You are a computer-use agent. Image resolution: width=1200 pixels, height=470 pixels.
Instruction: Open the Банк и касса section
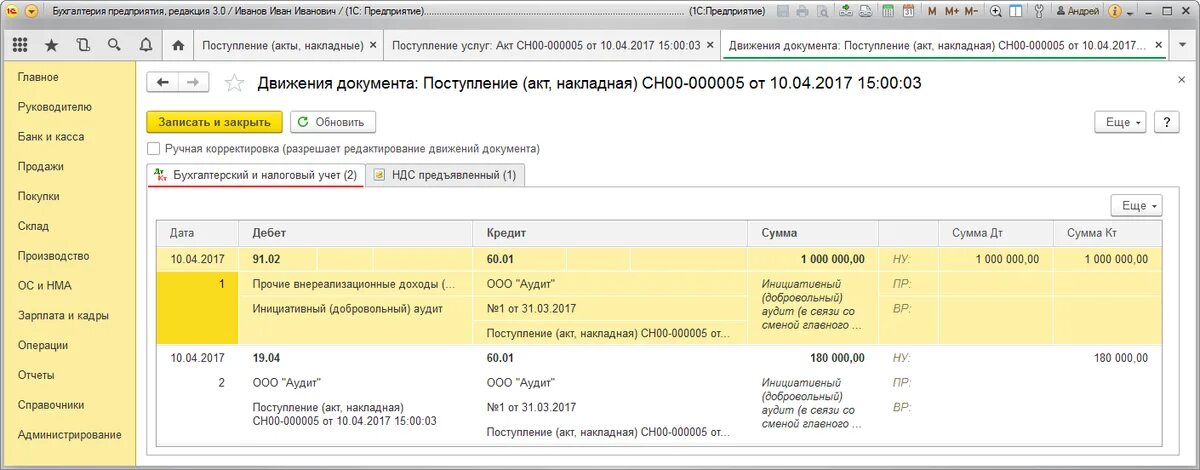click(x=51, y=137)
